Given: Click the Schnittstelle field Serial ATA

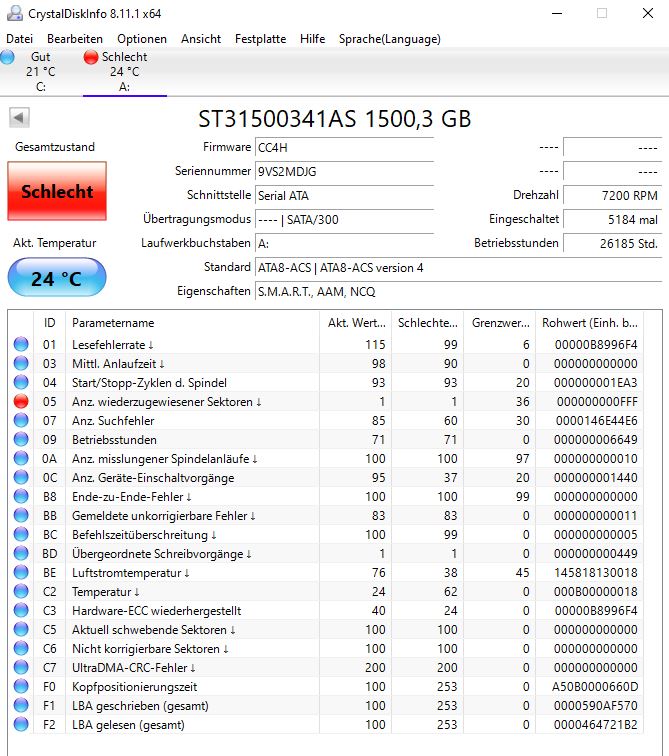Looking at the screenshot, I should click(344, 195).
